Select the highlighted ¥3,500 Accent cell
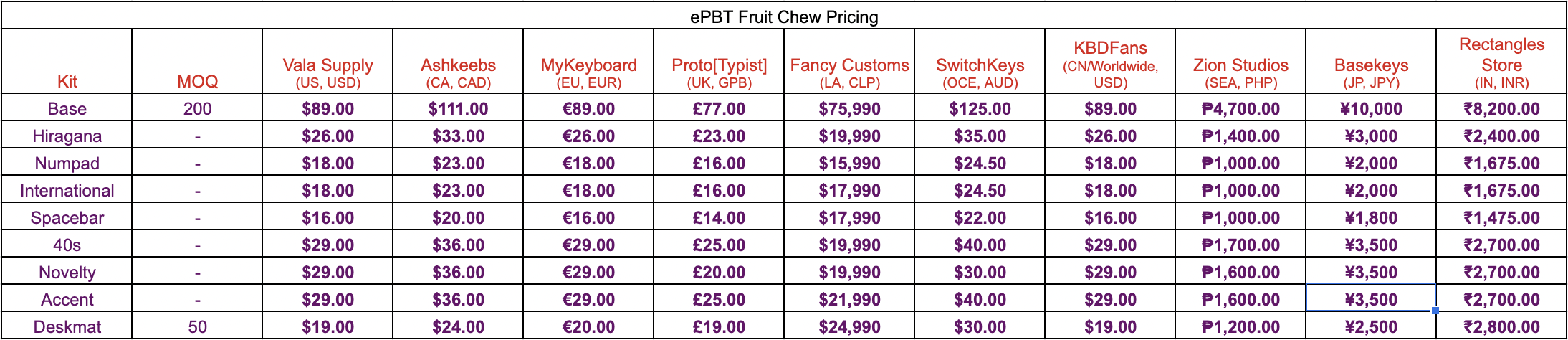 (x=1371, y=299)
